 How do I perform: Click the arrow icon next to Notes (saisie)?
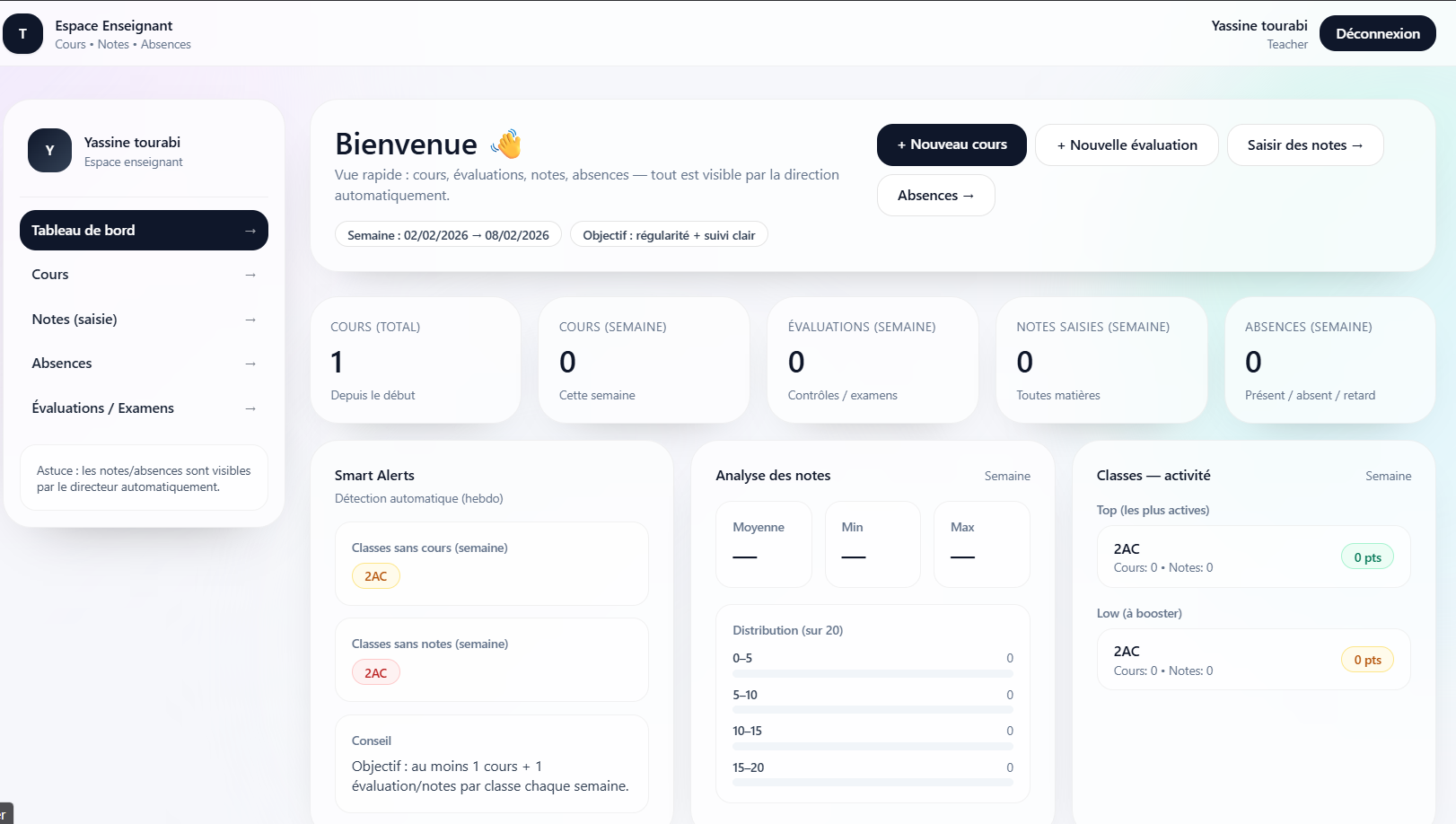tap(249, 320)
